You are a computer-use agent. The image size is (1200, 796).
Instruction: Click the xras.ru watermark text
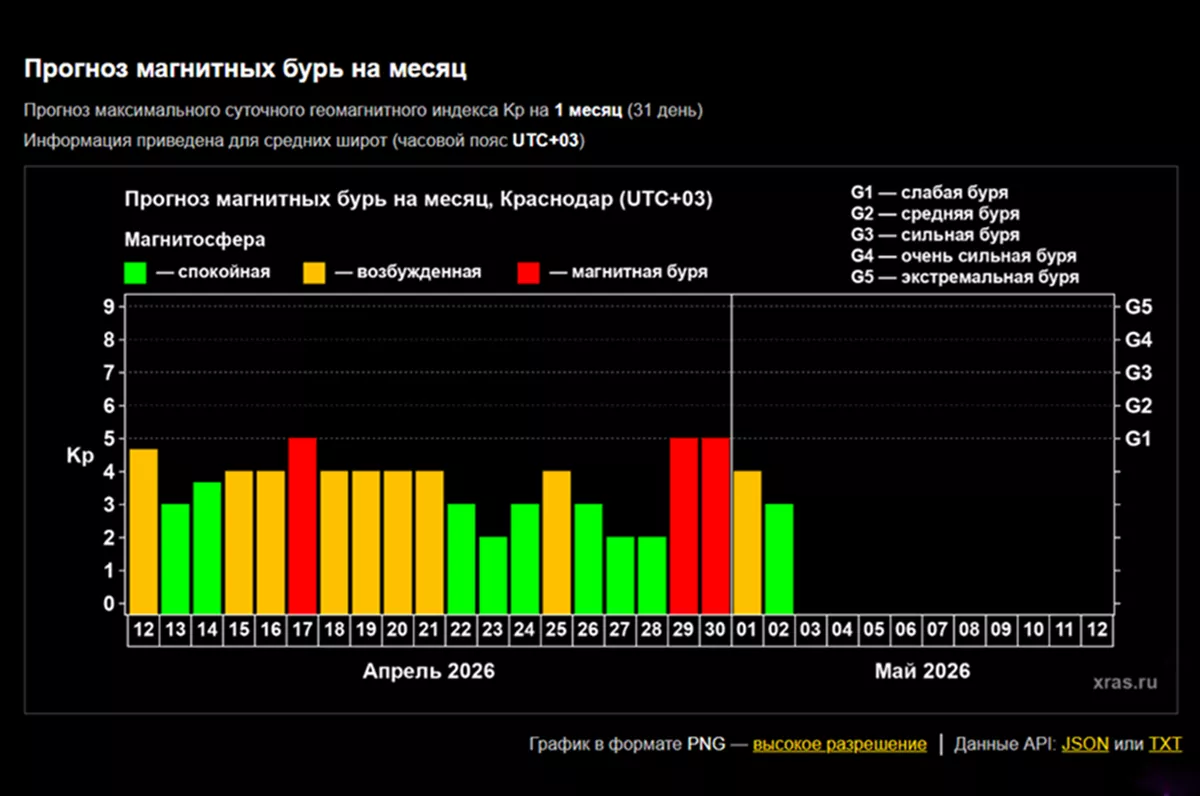(1125, 682)
